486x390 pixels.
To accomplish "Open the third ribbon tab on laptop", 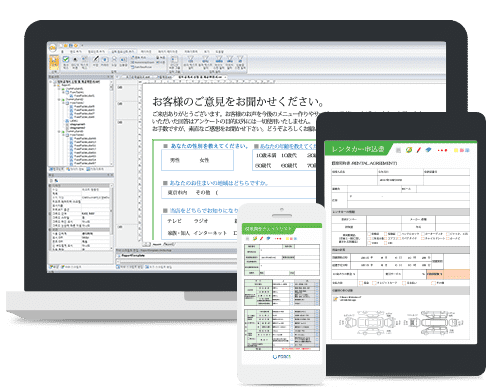I will tap(96, 52).
